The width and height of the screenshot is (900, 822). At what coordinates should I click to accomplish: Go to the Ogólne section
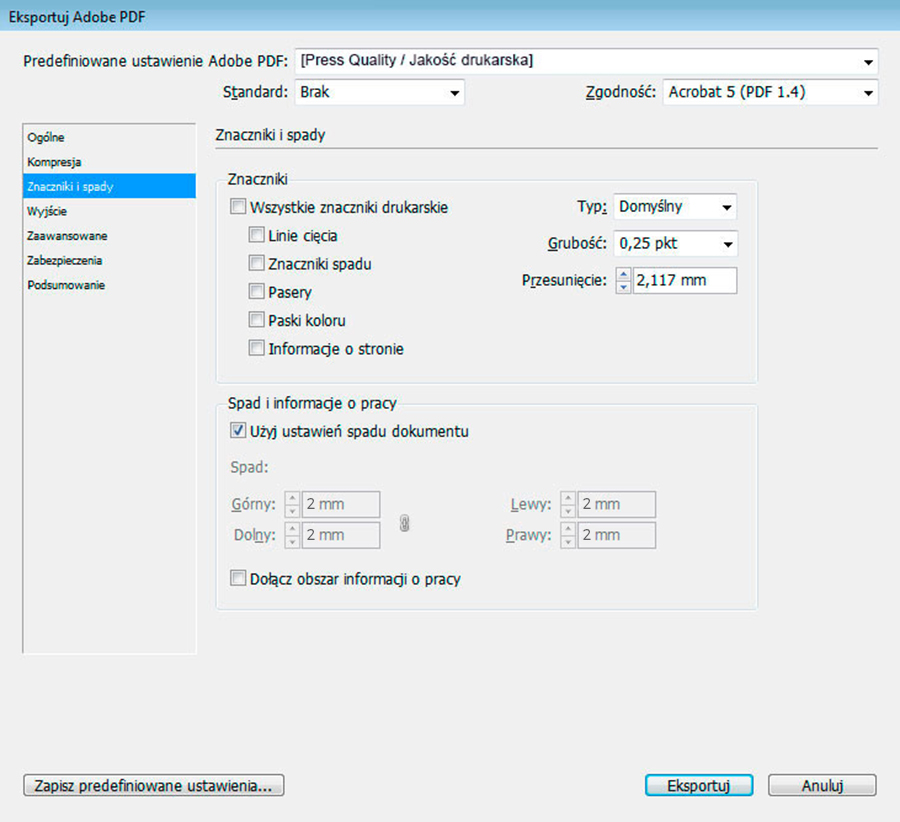click(x=109, y=137)
